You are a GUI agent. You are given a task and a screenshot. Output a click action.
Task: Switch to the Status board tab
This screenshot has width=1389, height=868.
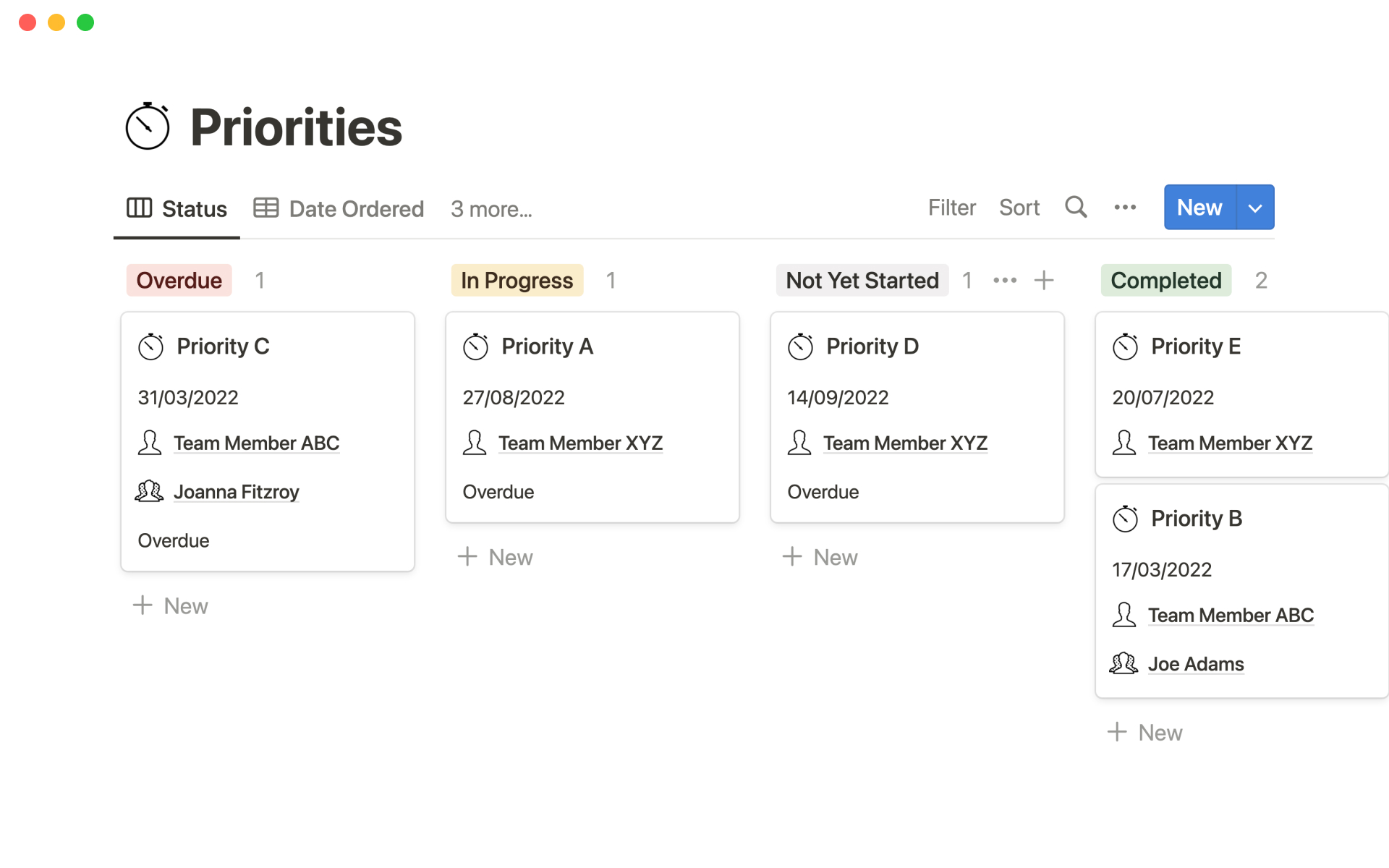[x=177, y=209]
